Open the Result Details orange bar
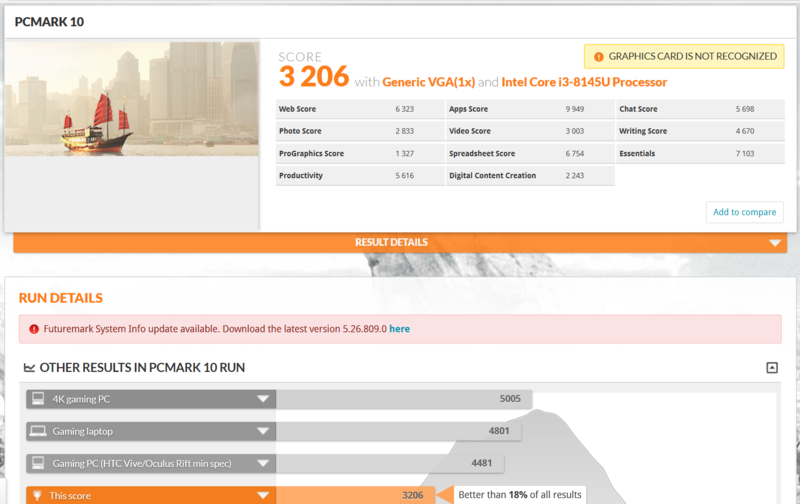The image size is (800, 504). tap(400, 242)
